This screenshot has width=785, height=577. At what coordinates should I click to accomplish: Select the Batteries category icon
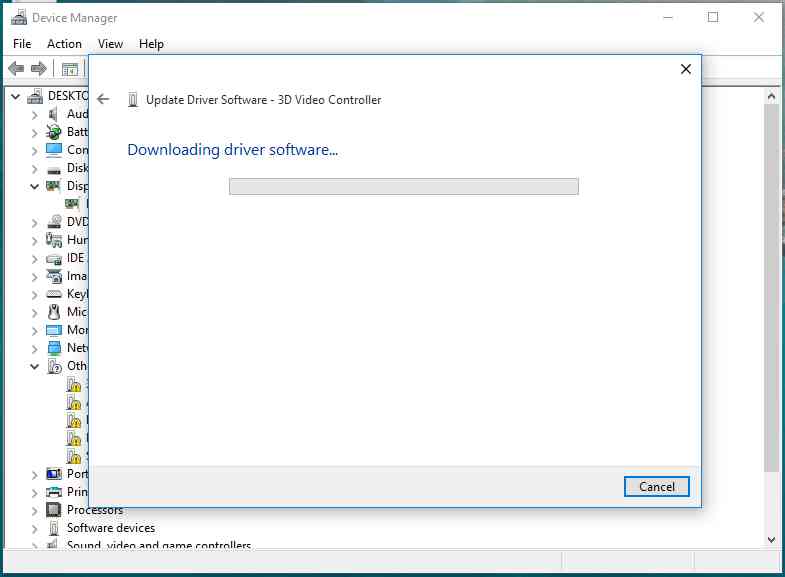point(54,132)
